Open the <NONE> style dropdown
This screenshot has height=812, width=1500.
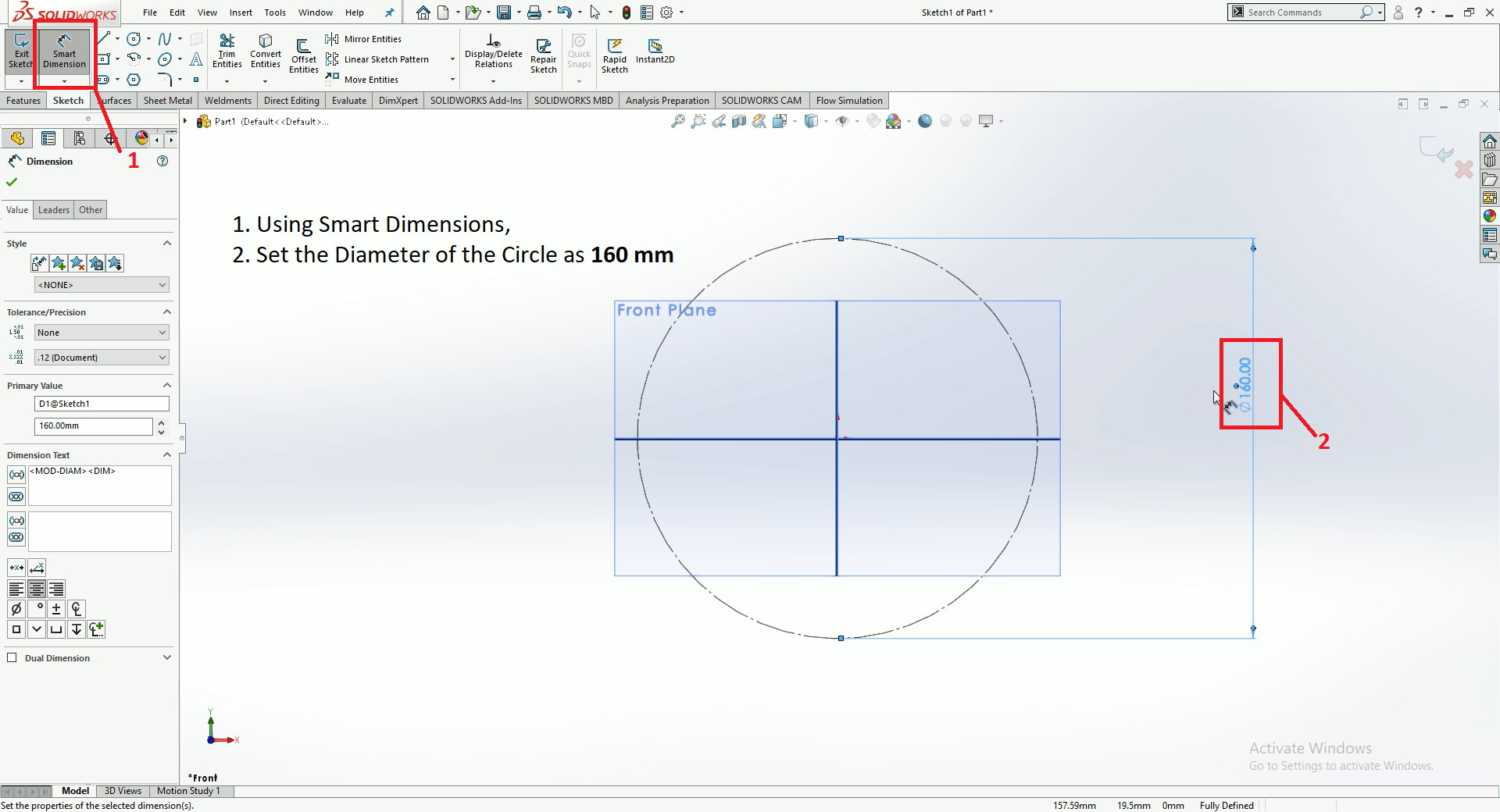[x=102, y=285]
